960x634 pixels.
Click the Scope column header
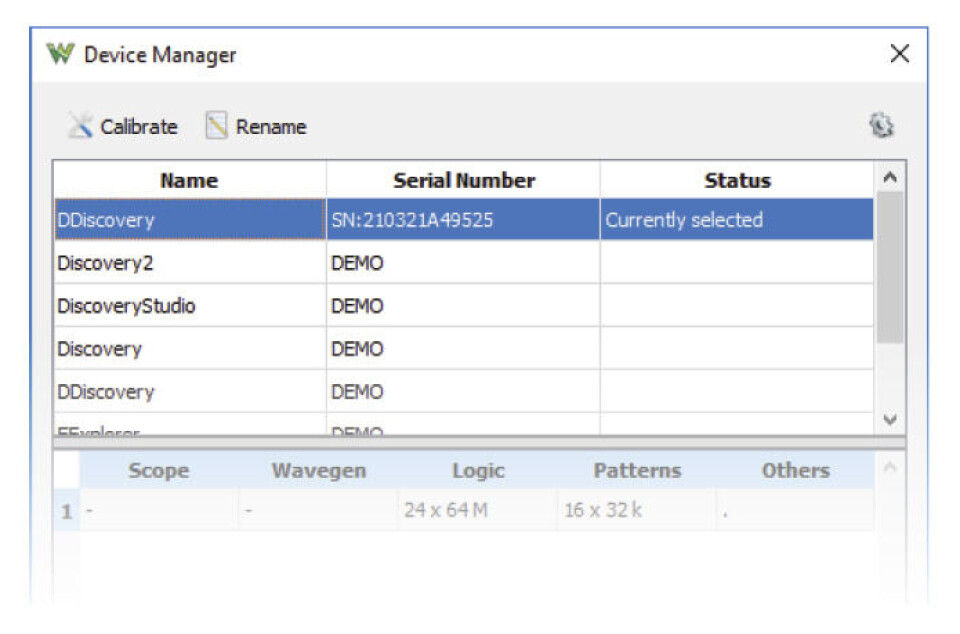point(159,470)
